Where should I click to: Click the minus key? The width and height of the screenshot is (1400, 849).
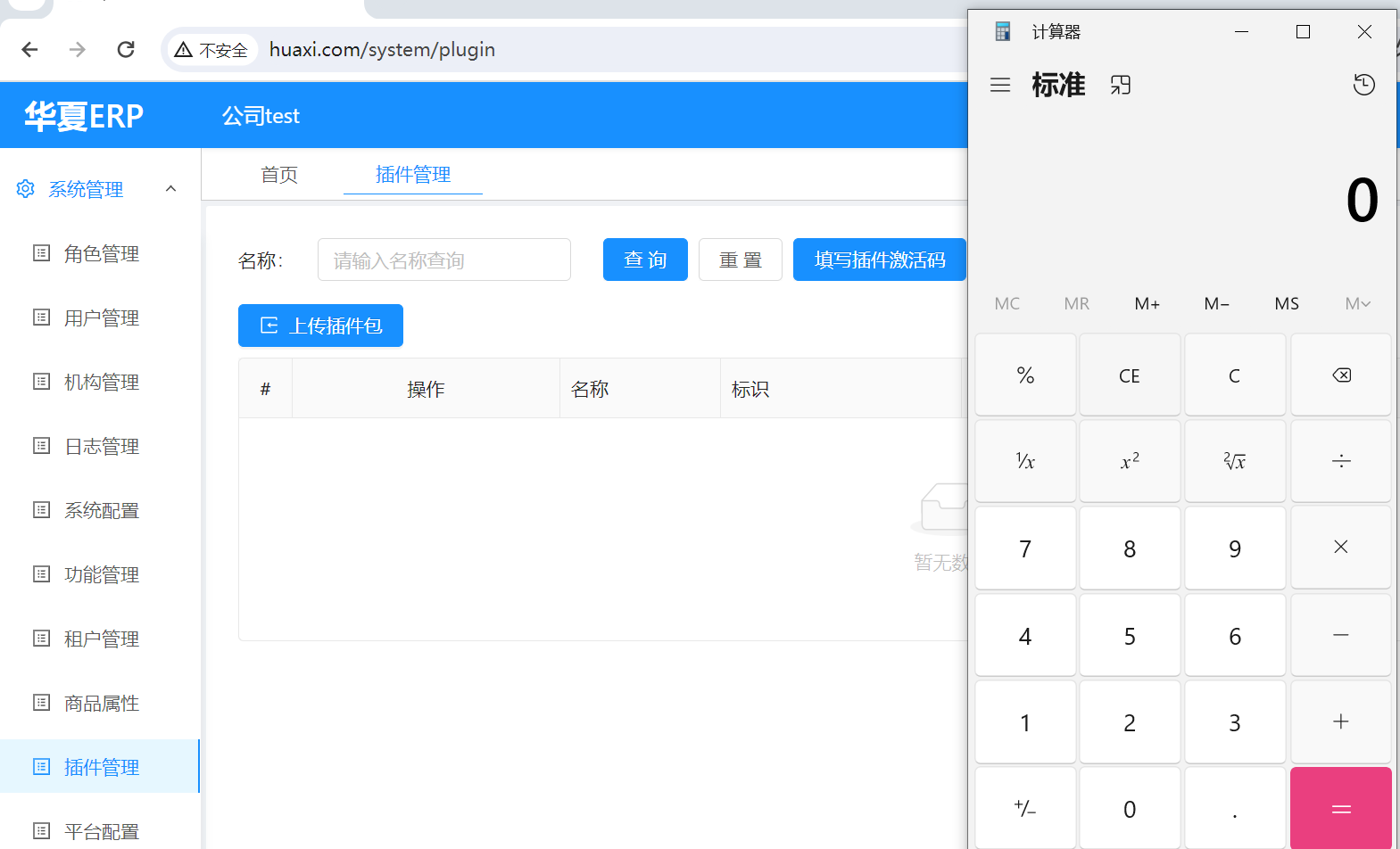click(1341, 635)
